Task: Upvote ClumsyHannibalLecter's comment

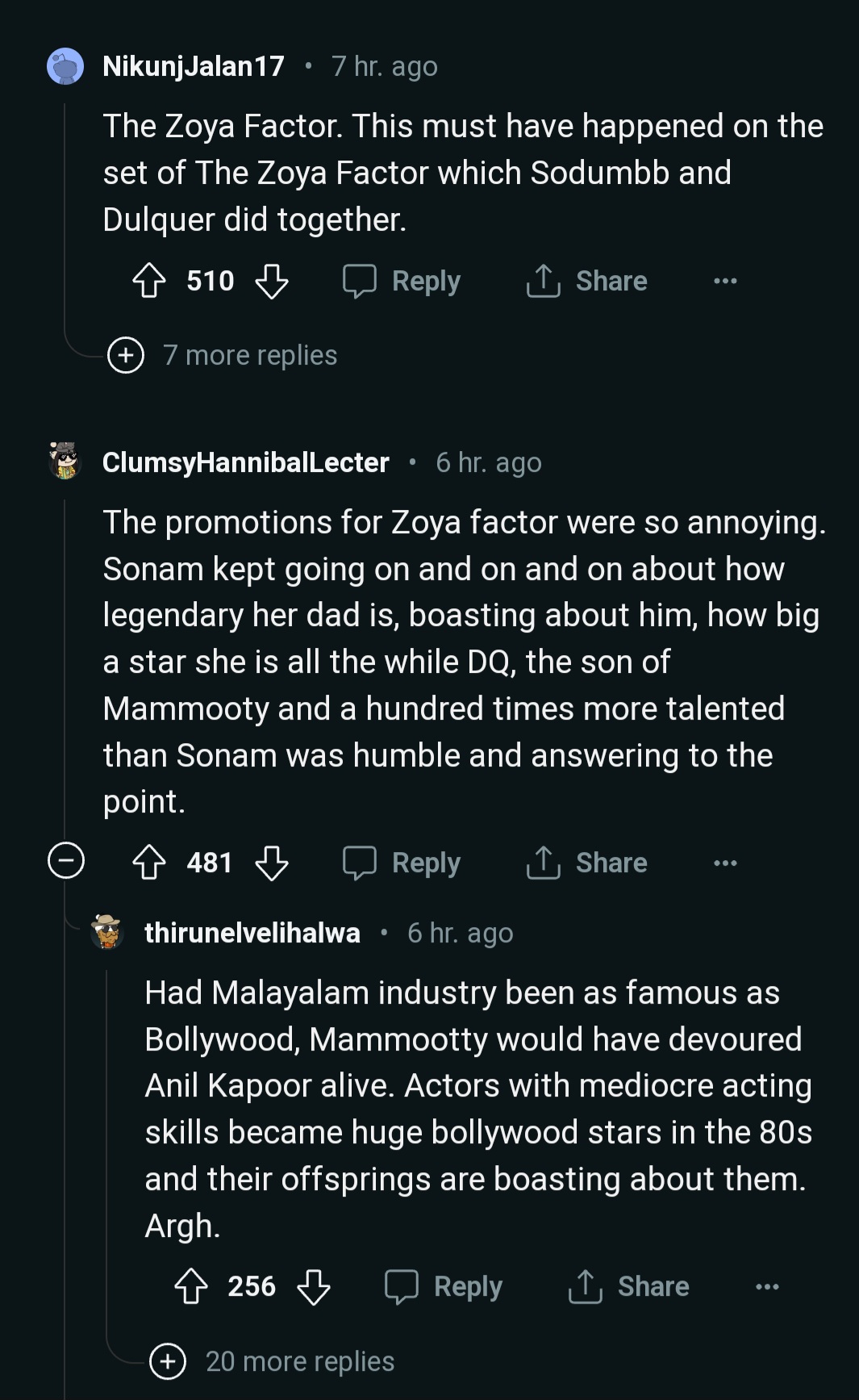Action: [149, 863]
